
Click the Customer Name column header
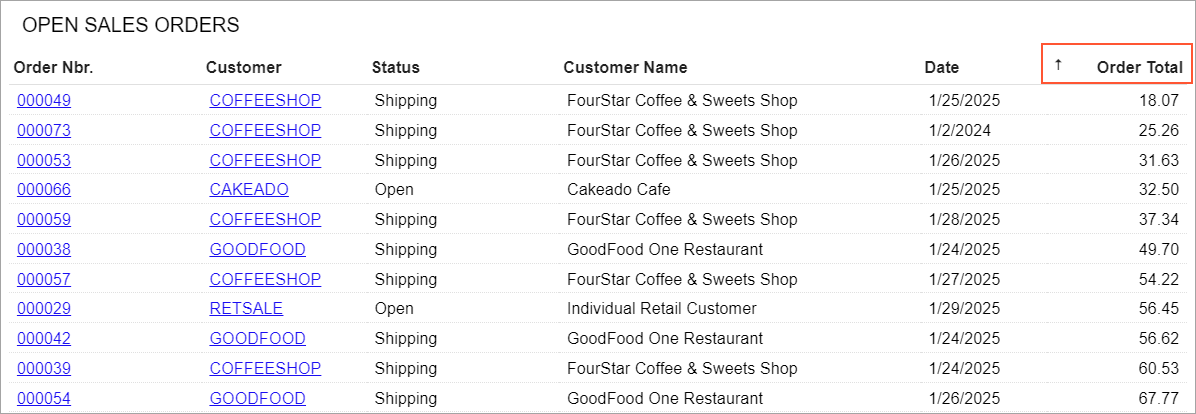pos(625,68)
